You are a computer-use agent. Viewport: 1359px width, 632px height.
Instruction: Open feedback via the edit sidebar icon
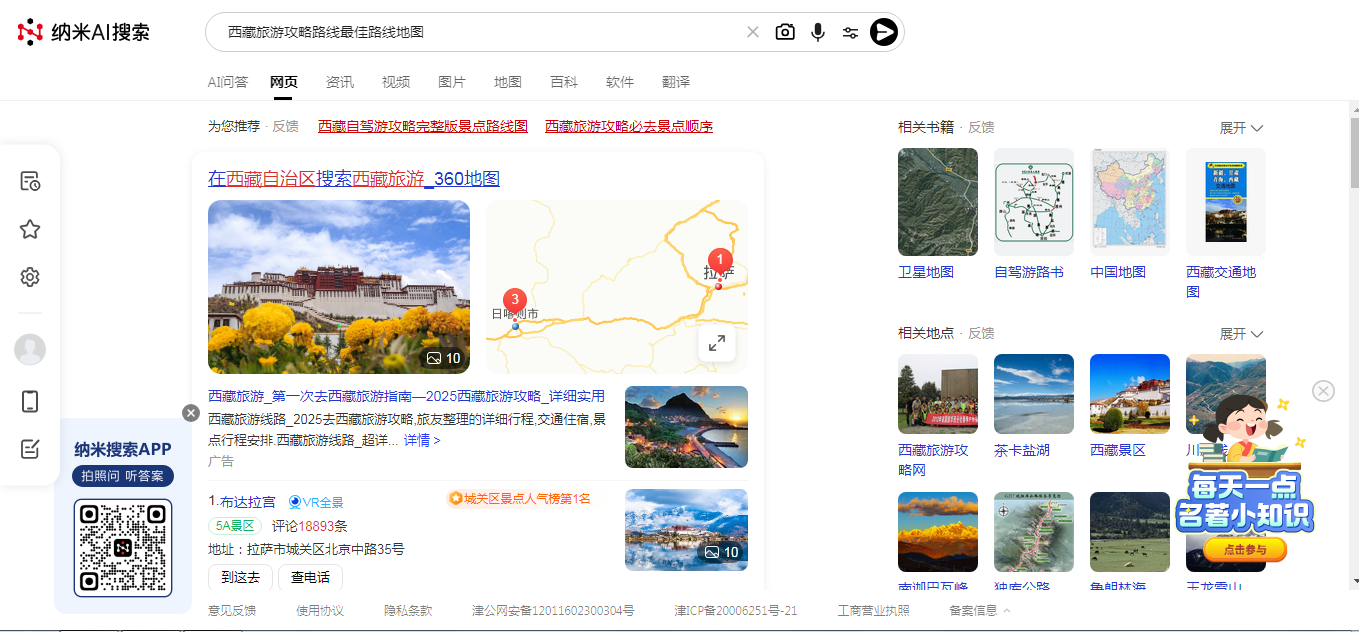[x=30, y=449]
